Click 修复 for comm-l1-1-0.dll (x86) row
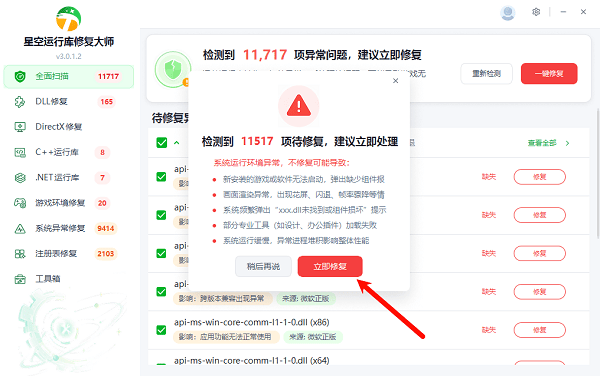Screen dimensions: 600x376 click(x=540, y=330)
